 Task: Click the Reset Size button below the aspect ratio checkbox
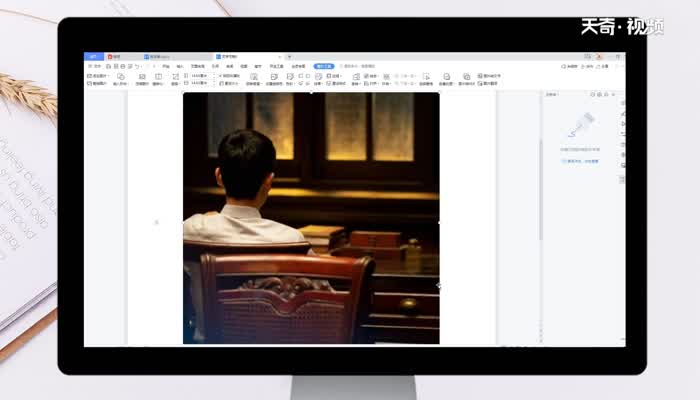229,83
